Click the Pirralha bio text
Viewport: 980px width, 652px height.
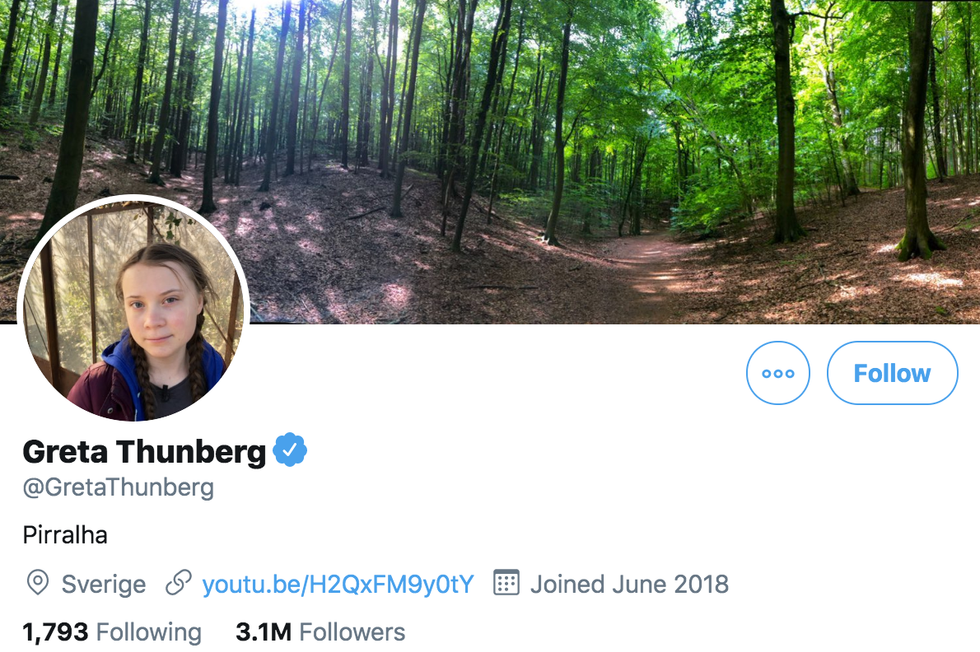pos(65,535)
